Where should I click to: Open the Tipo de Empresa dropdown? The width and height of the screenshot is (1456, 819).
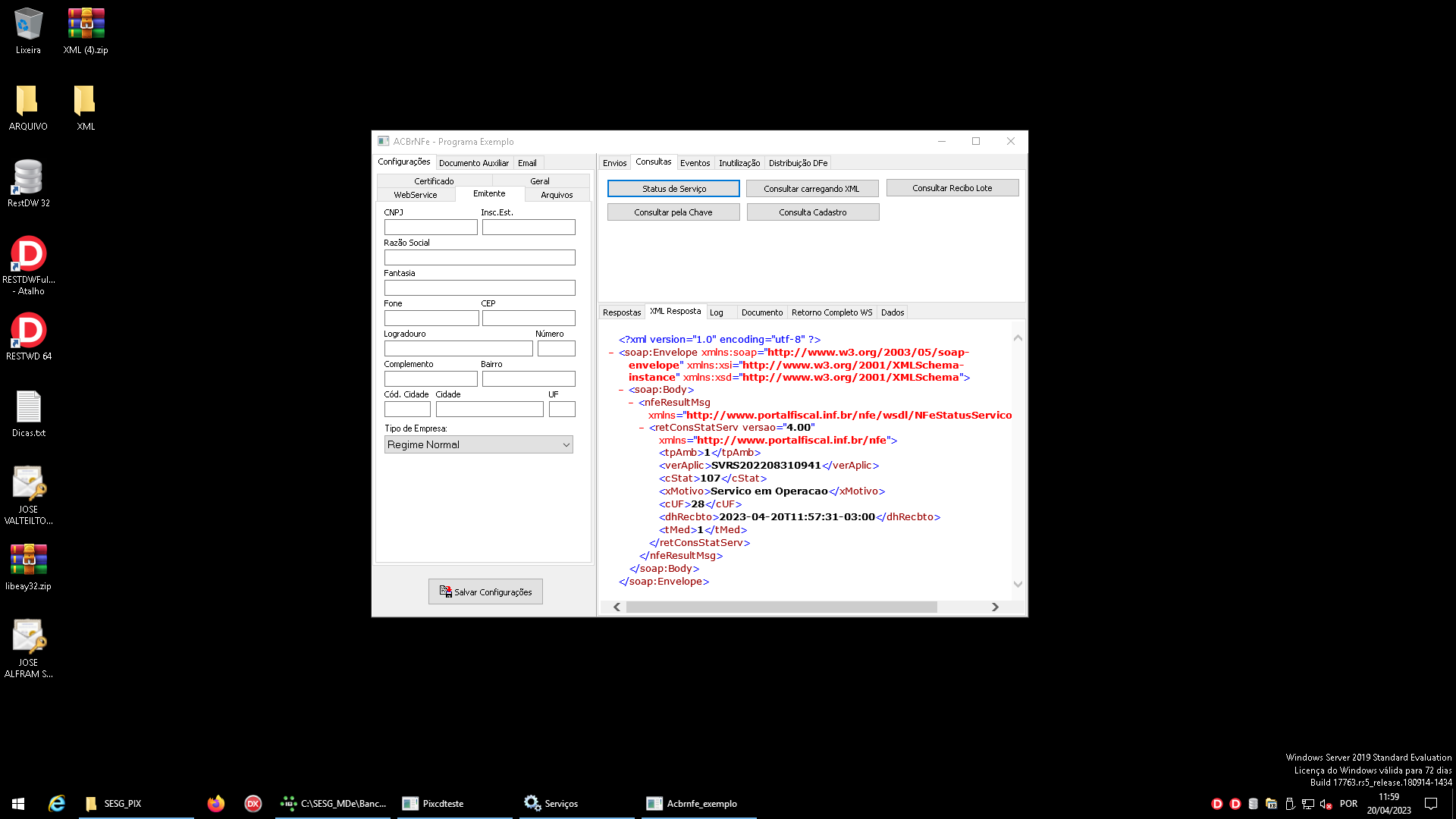[x=479, y=444]
